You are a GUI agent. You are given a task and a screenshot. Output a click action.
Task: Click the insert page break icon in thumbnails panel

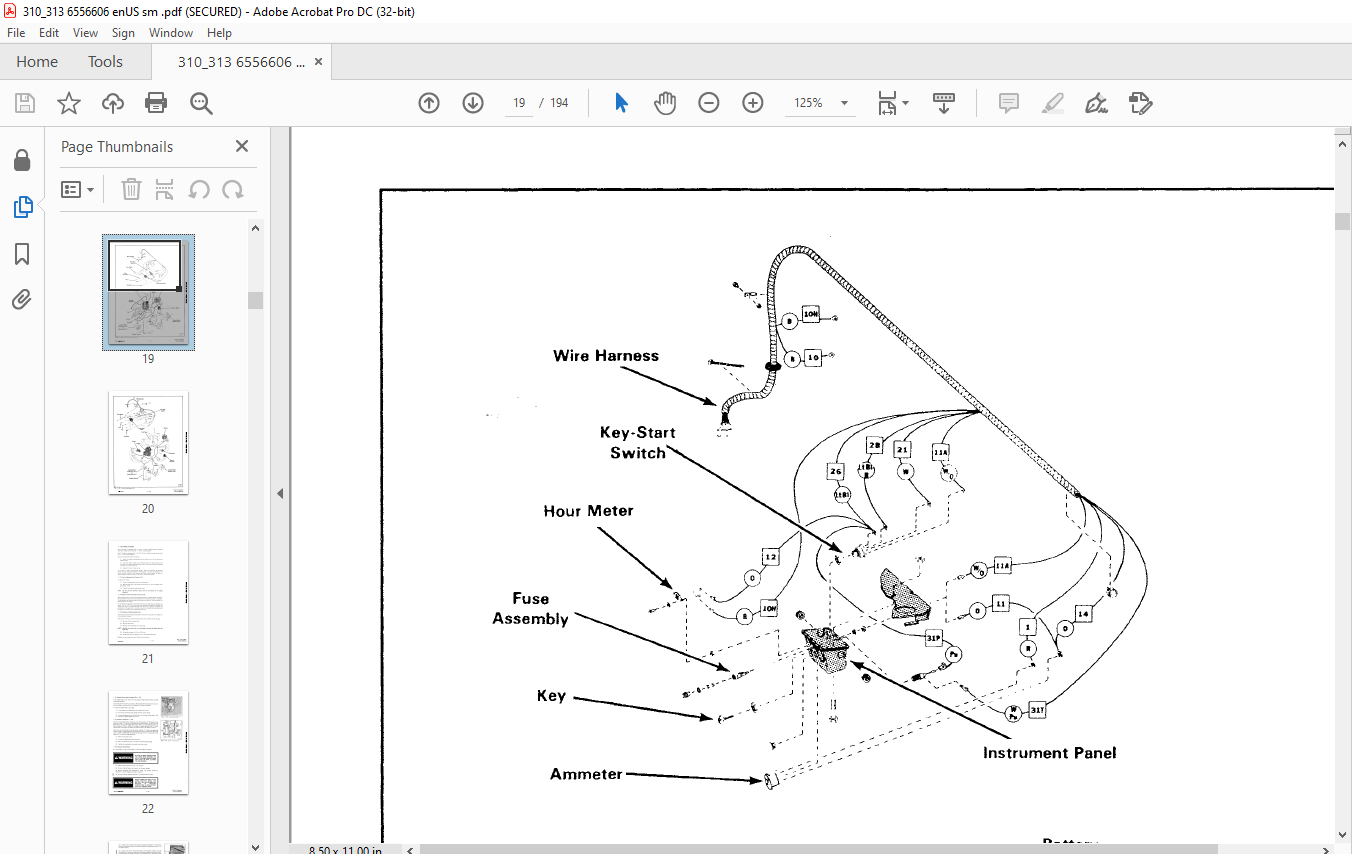pyautogui.click(x=165, y=189)
